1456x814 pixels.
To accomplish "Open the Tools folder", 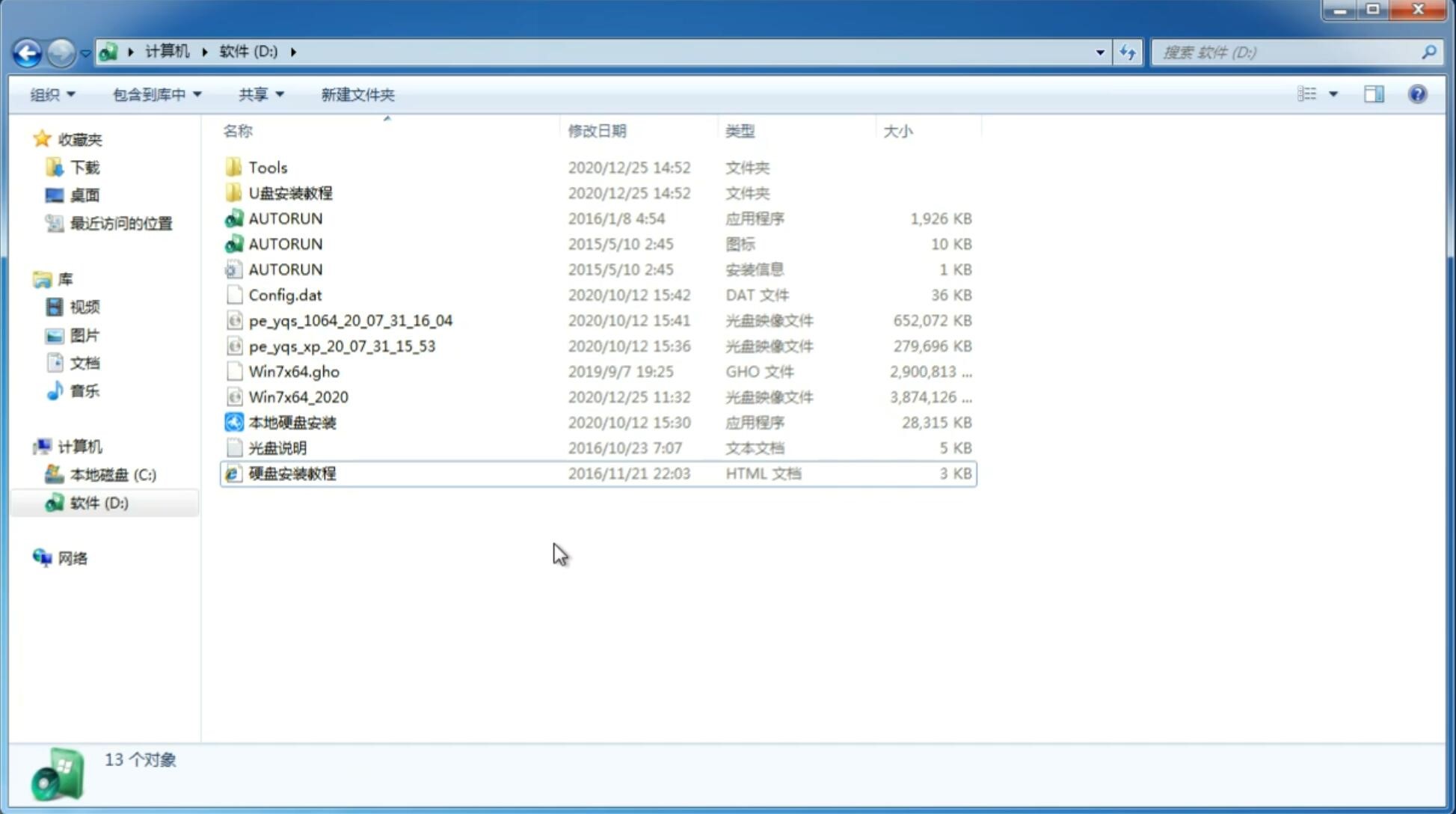I will (266, 167).
